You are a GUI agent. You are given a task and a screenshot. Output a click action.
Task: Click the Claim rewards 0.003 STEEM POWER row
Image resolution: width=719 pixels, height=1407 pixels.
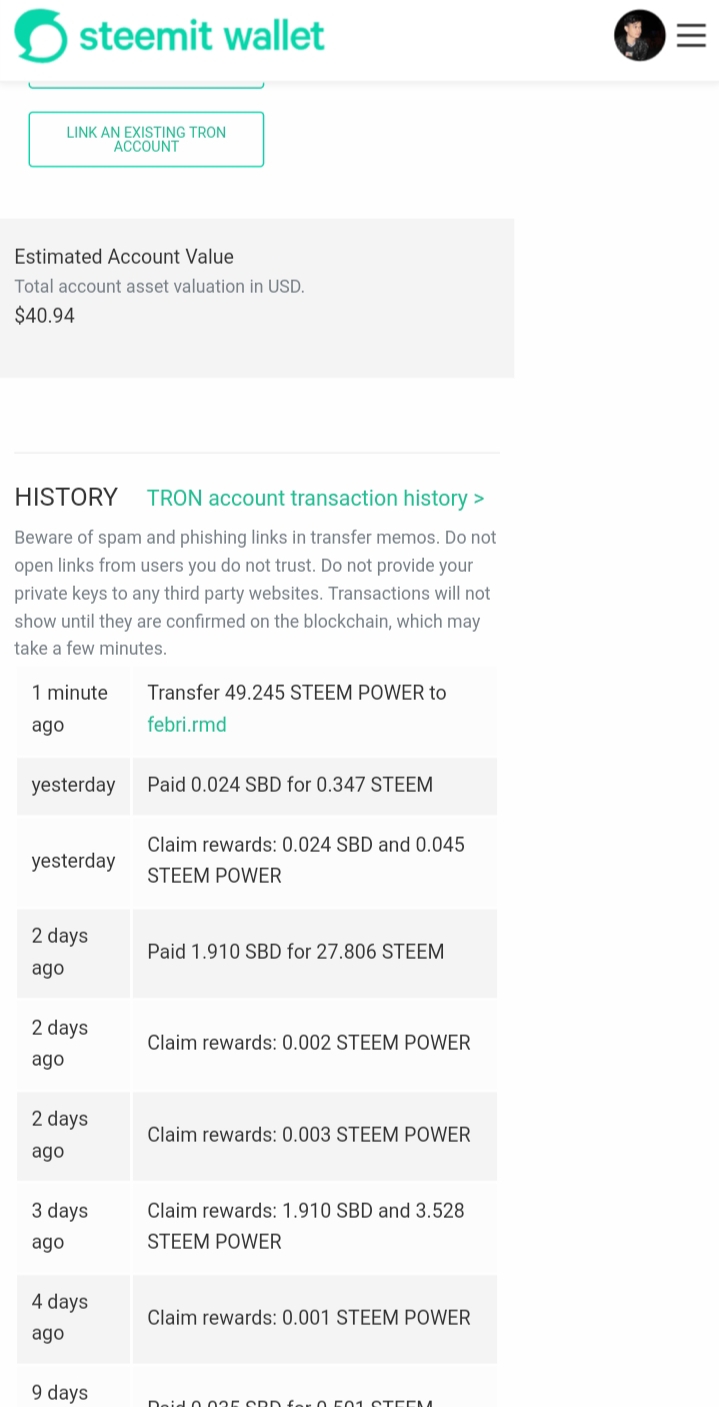coord(308,1135)
